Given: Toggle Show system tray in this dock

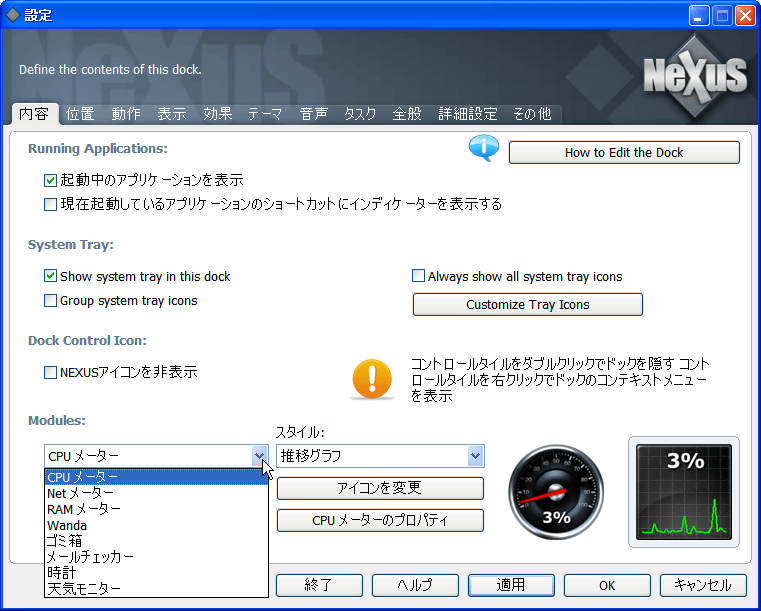Looking at the screenshot, I should point(50,276).
